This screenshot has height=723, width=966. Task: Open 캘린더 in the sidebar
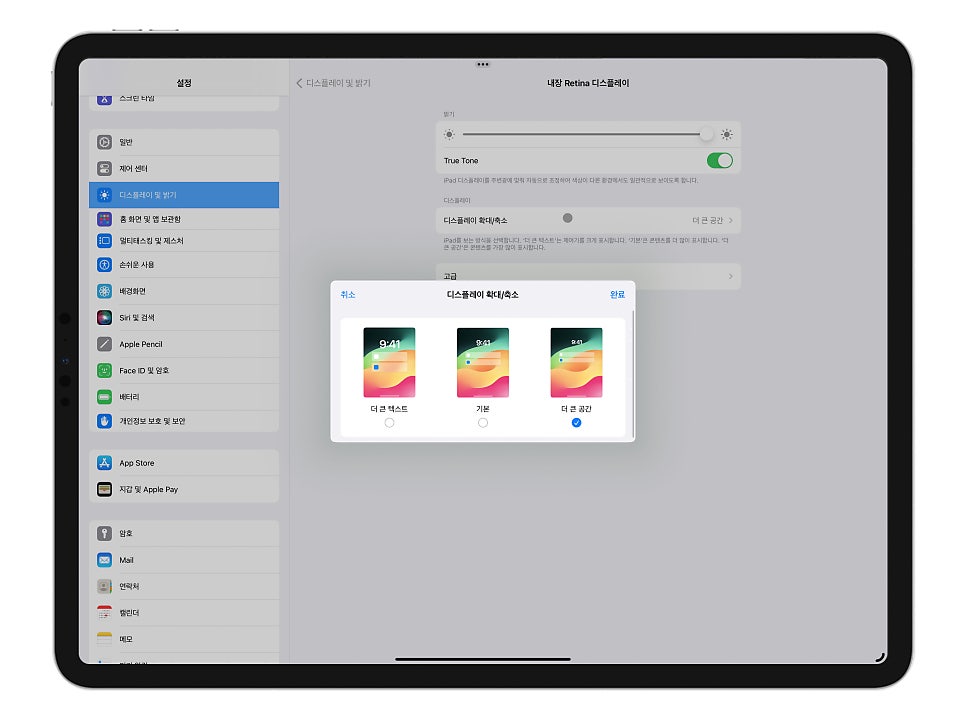pyautogui.click(x=184, y=613)
